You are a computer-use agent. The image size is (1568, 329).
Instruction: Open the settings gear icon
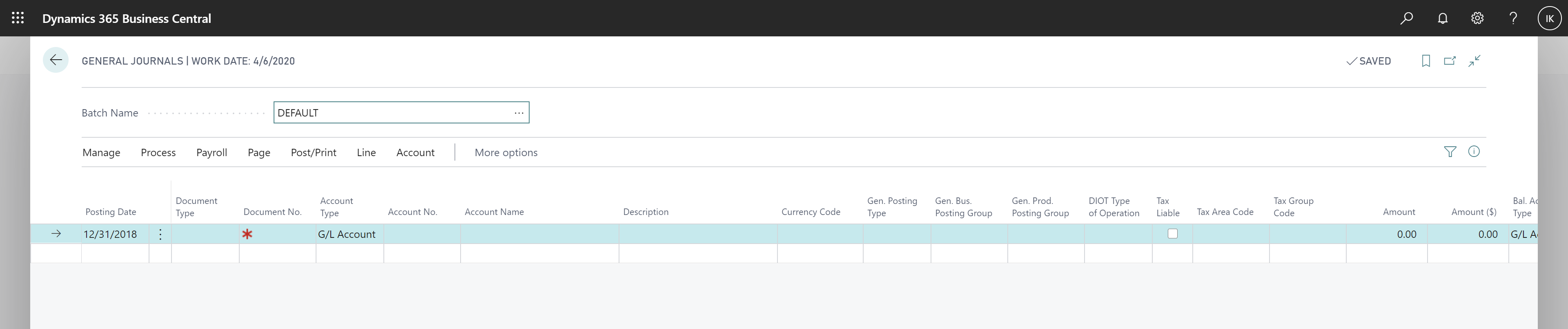coord(1477,18)
